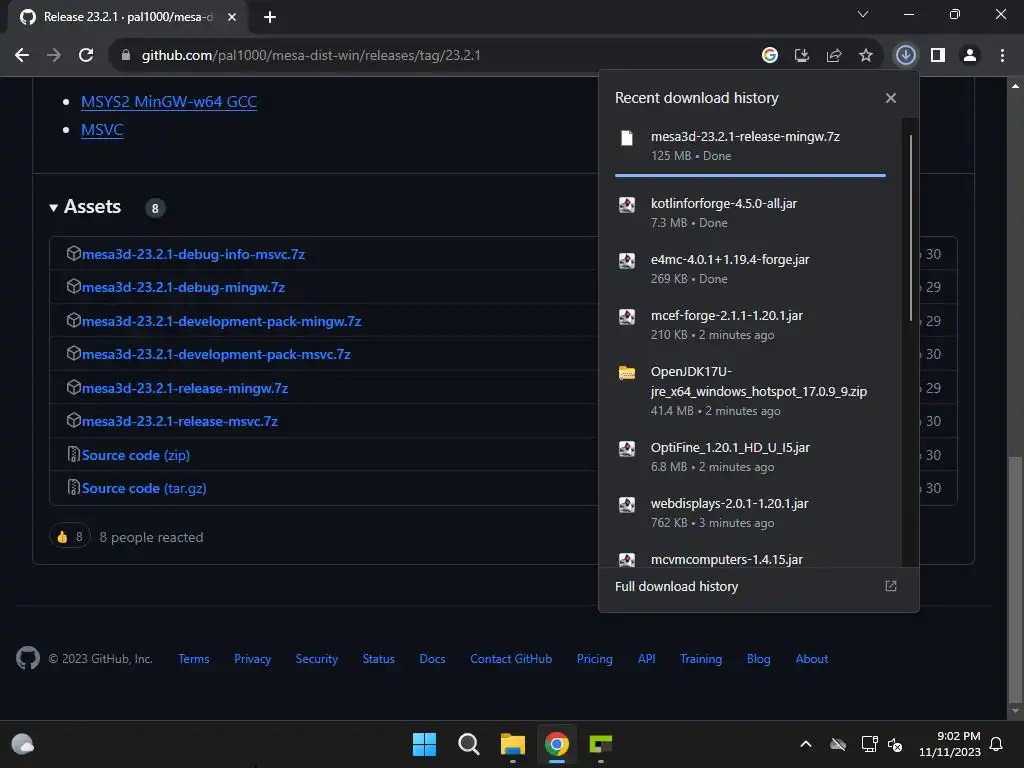Open mcef-forge-2.1.1-1.20.1.jar download entry
The height and width of the screenshot is (768, 1024).
[750, 325]
